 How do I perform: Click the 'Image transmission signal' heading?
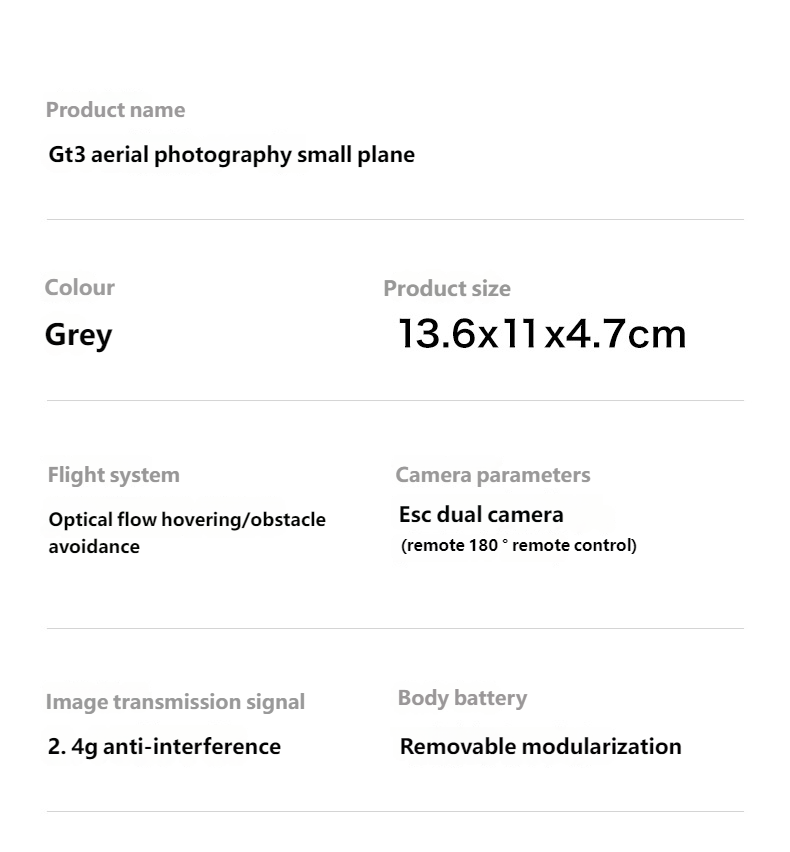point(175,702)
